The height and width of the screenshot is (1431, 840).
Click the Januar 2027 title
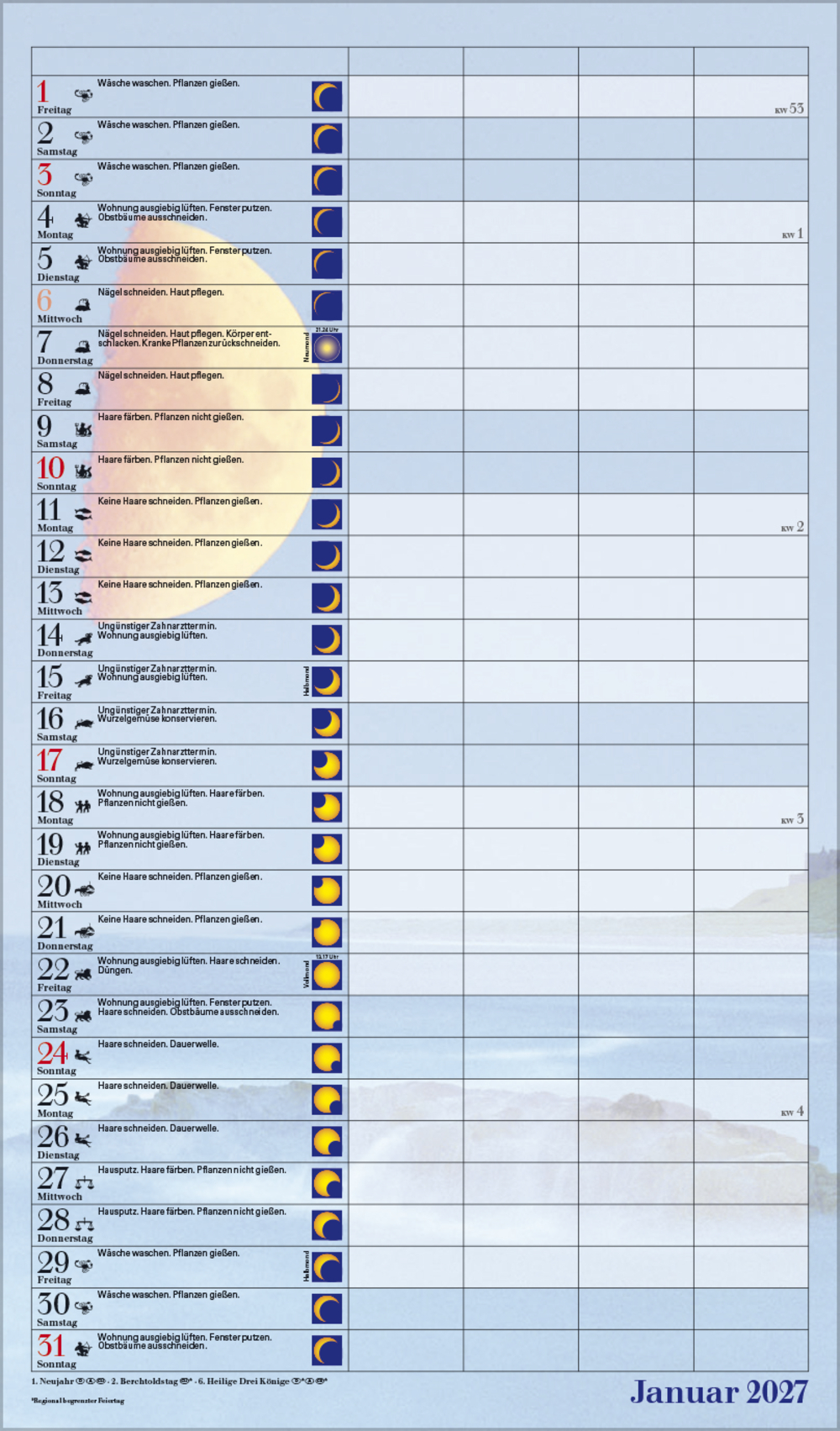(x=719, y=1392)
